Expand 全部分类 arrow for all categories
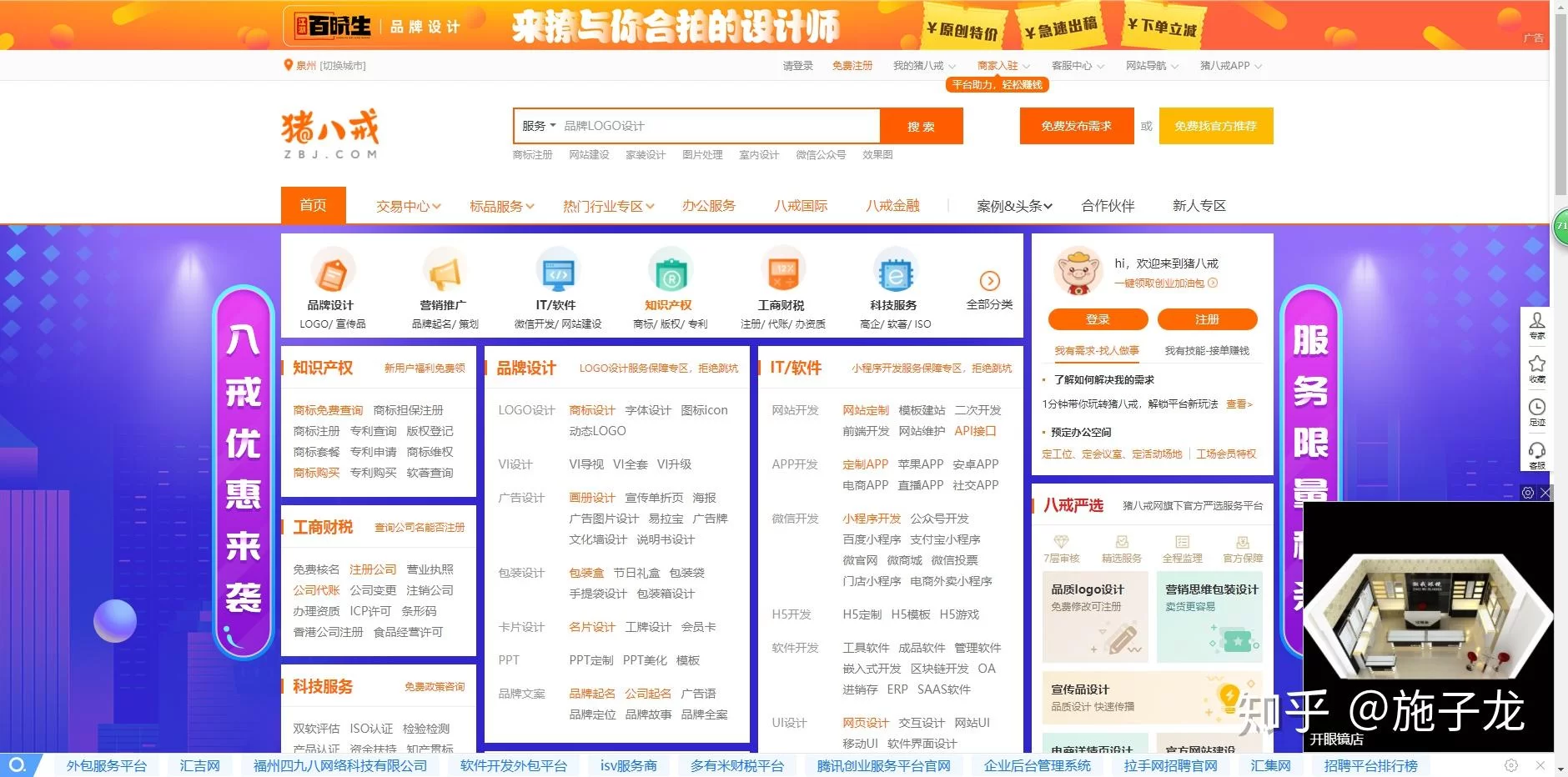This screenshot has height=777, width=1568. click(x=989, y=281)
